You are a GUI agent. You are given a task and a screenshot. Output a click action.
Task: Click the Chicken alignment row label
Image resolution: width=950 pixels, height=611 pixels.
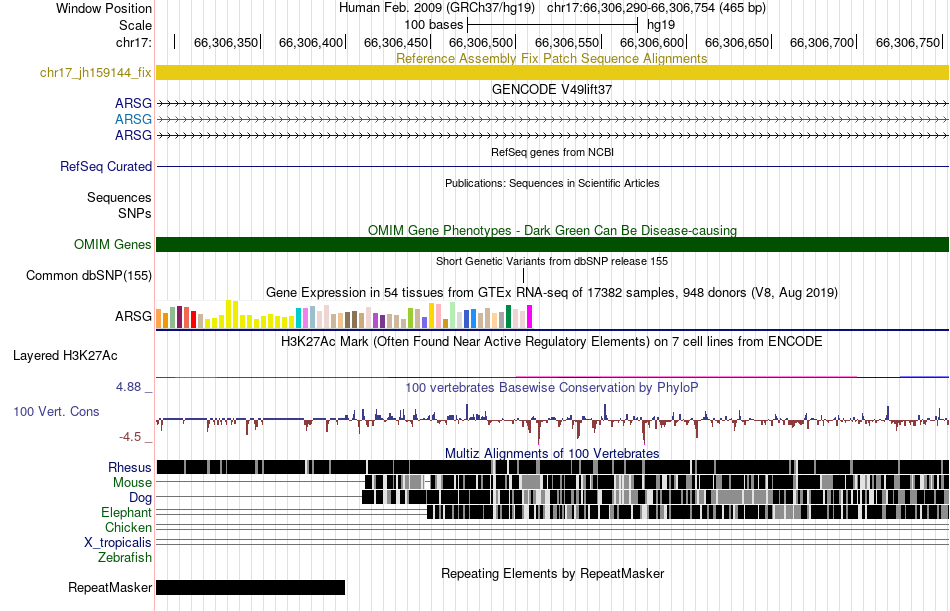point(128,527)
